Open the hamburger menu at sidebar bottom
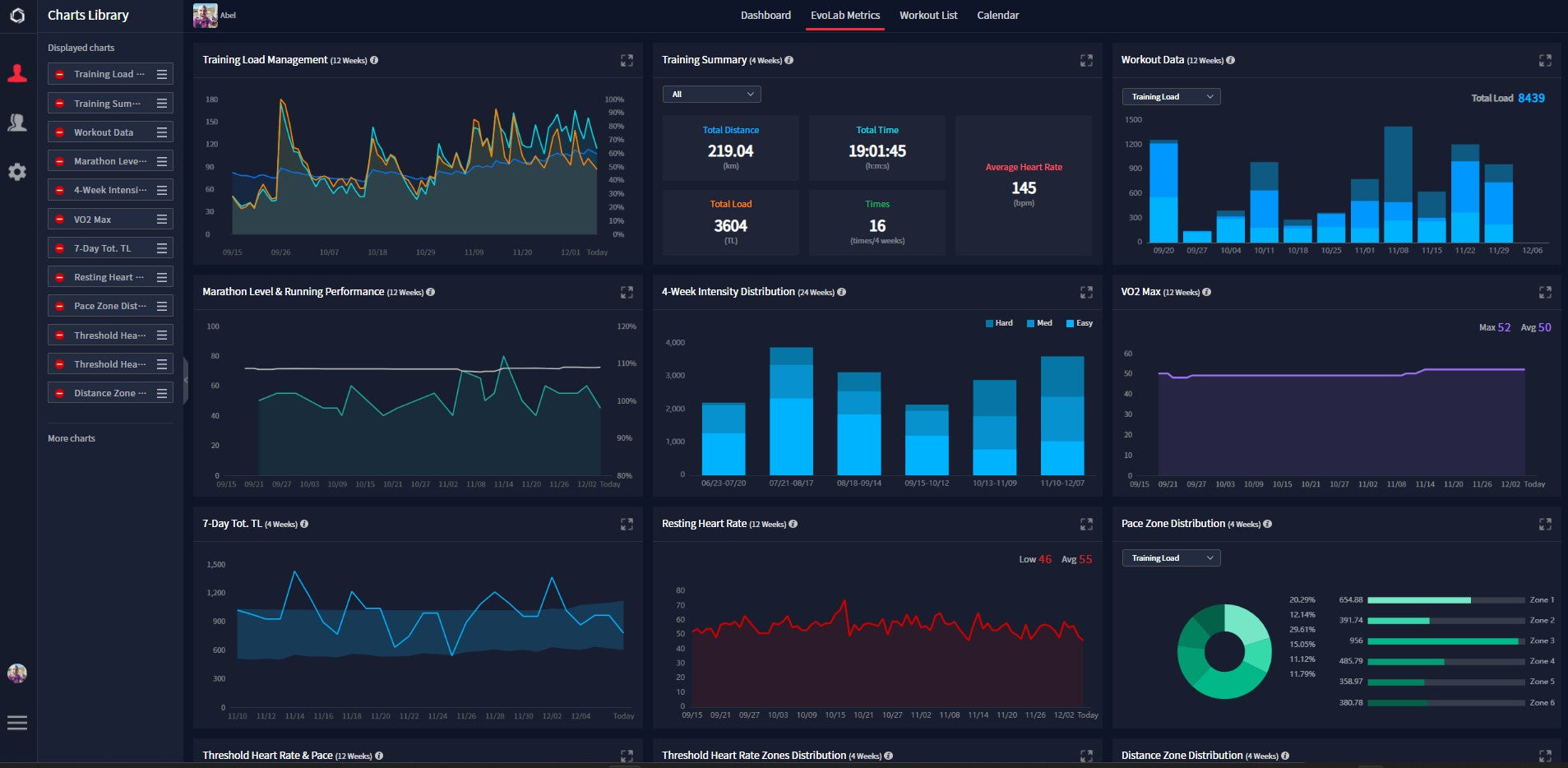Image resolution: width=1568 pixels, height=768 pixels. pos(17,723)
